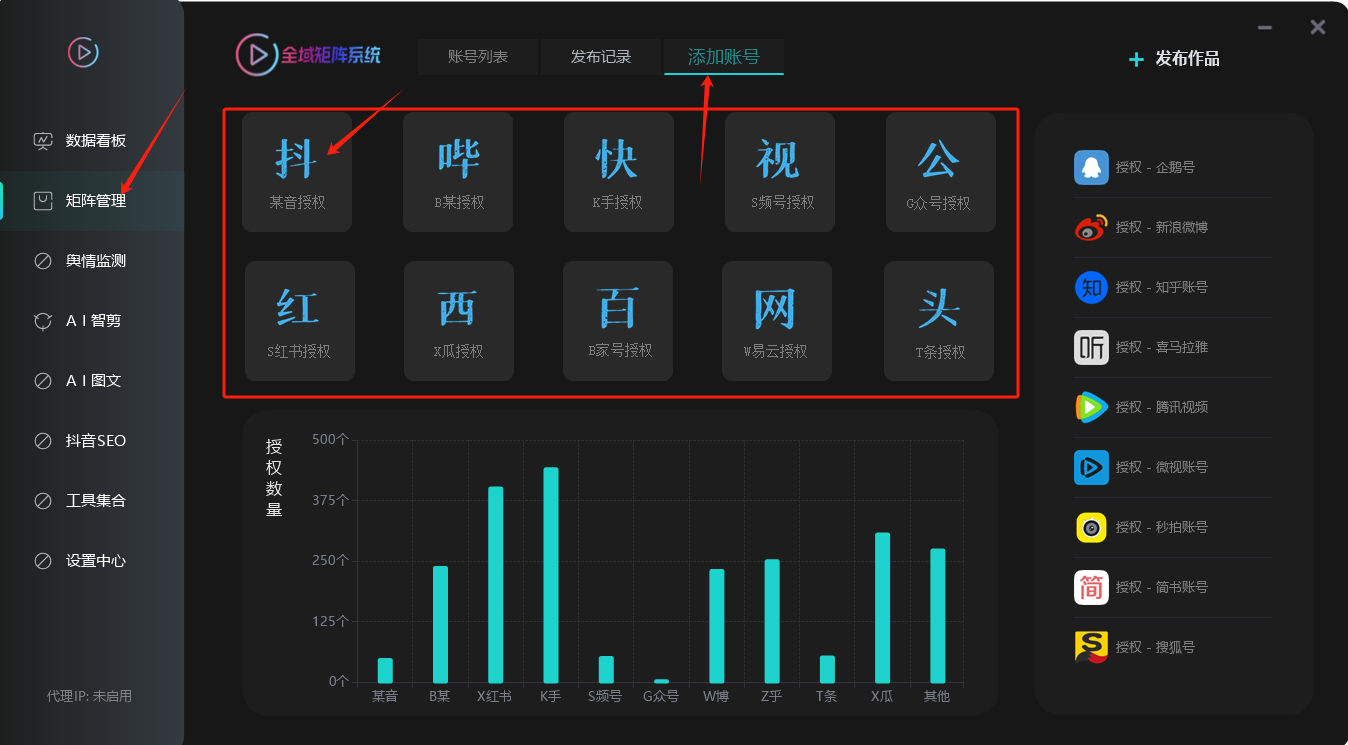Open the 发布记录 tab
This screenshot has height=745, width=1348.
click(x=601, y=57)
